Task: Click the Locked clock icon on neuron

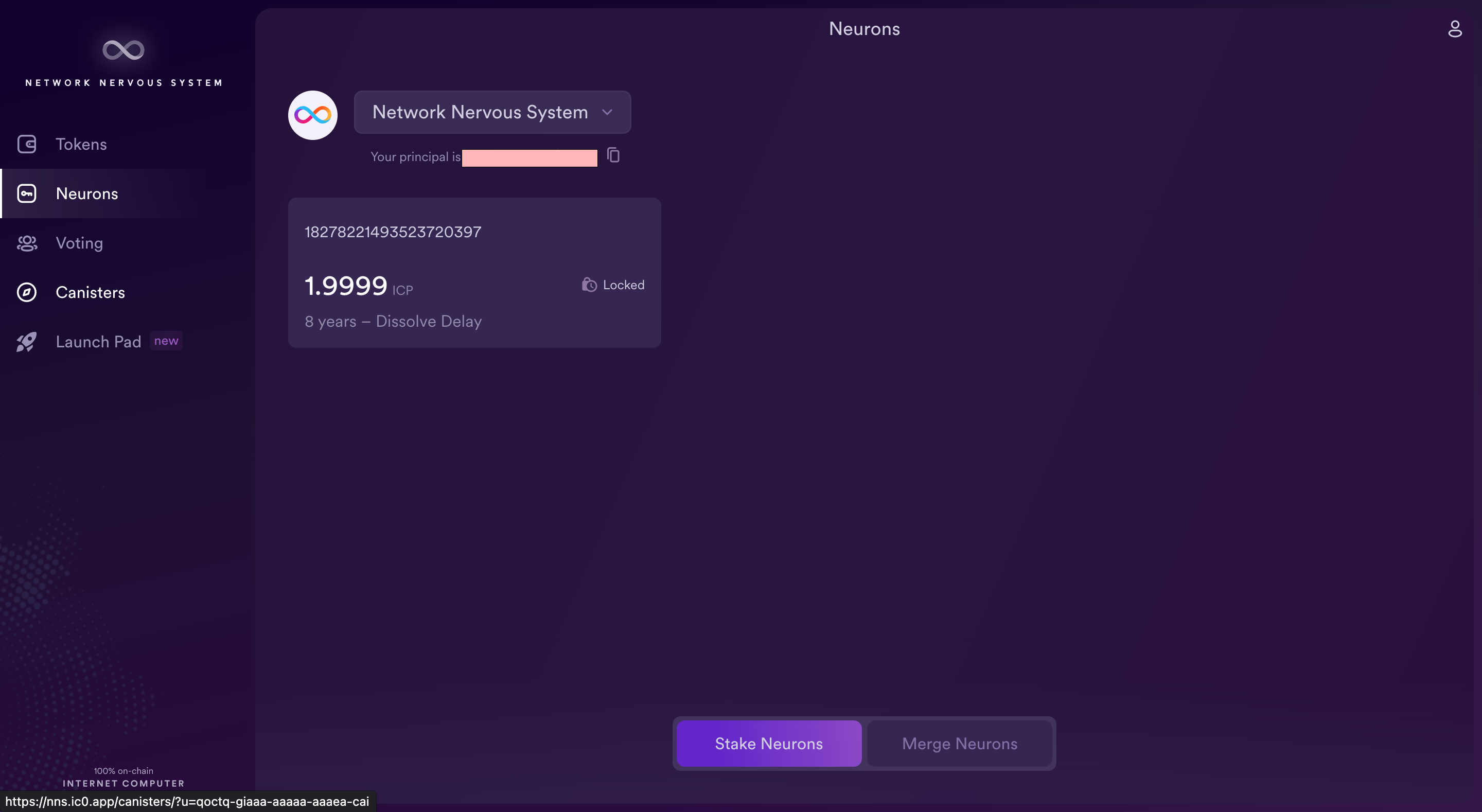Action: (x=589, y=284)
